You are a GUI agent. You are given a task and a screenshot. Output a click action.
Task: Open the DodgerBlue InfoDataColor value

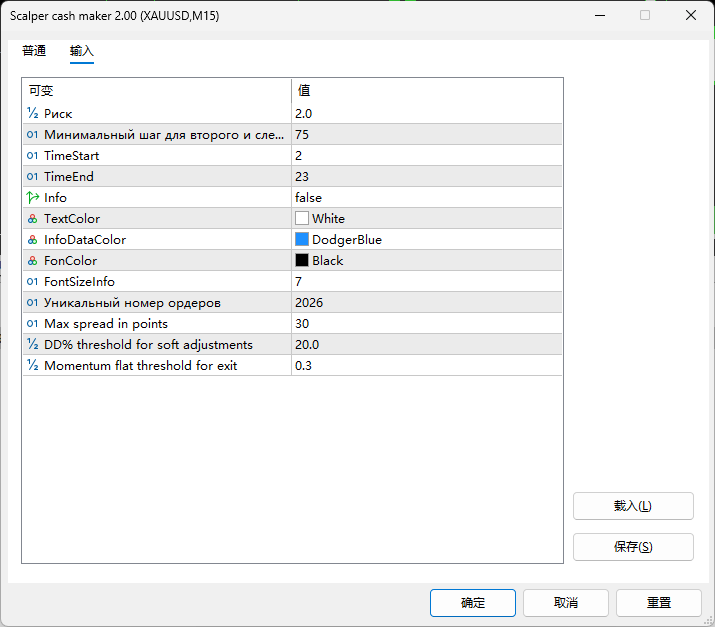346,240
